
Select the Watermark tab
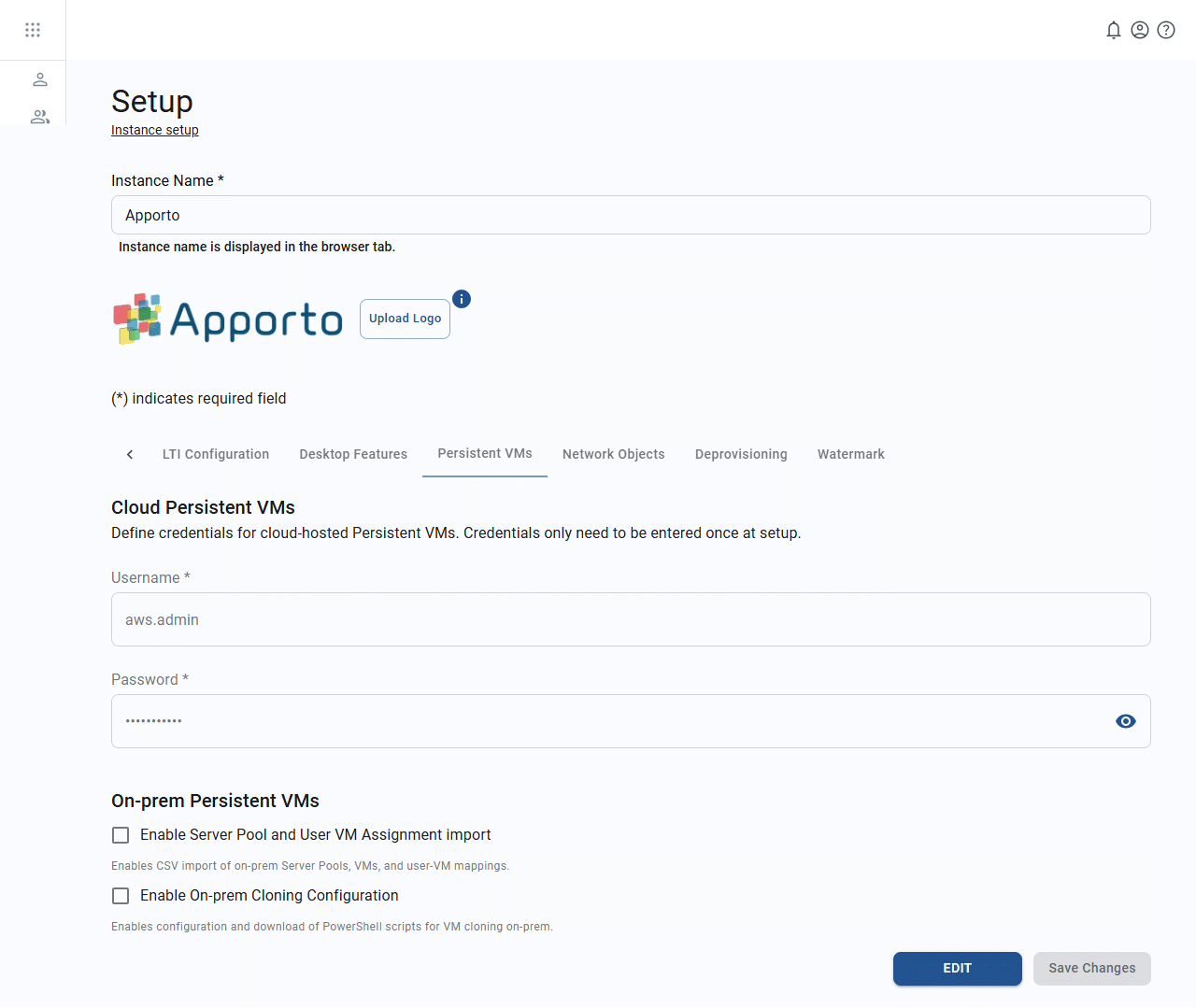(x=850, y=454)
